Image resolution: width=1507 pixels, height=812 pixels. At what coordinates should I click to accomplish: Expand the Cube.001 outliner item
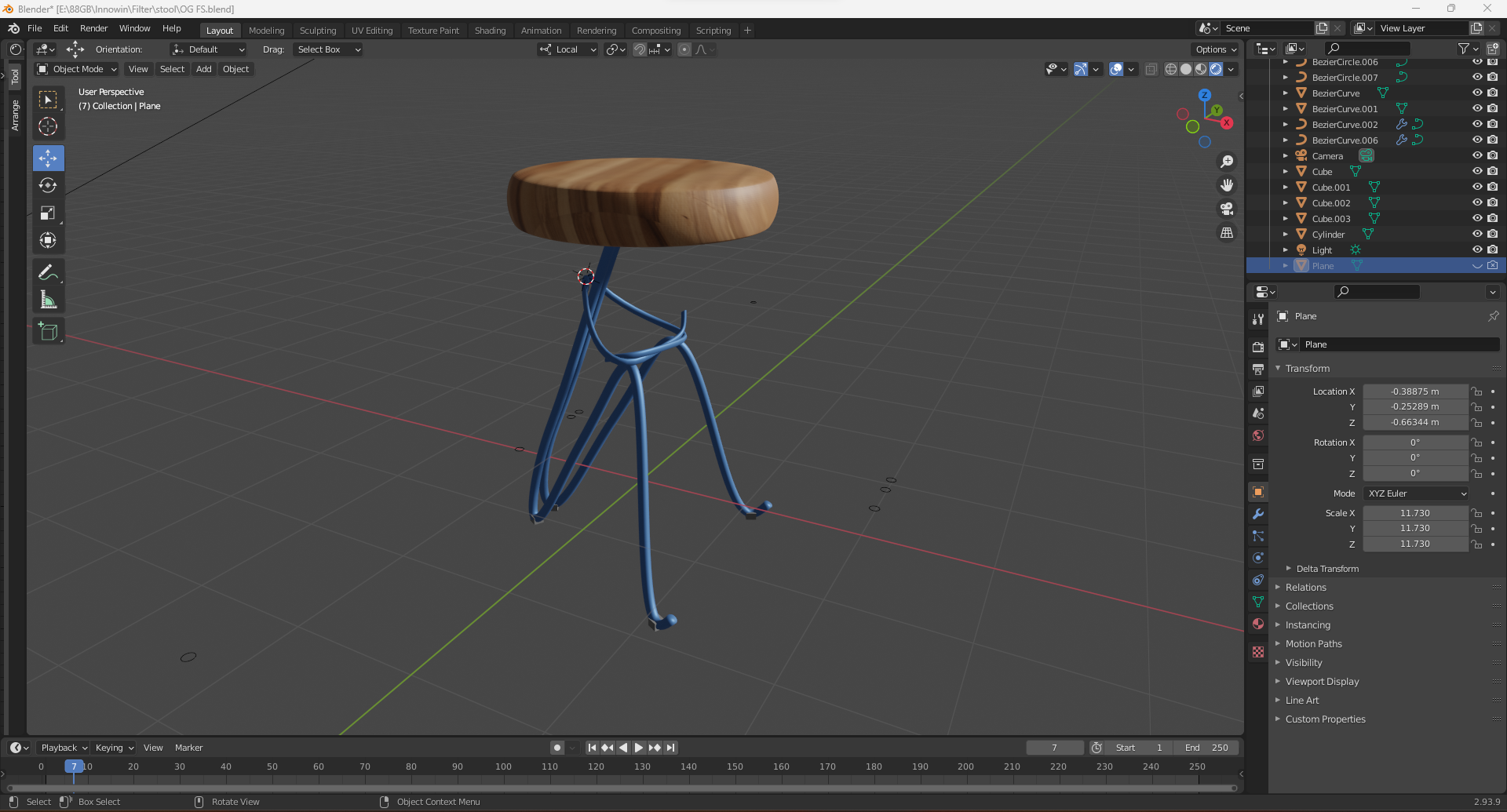pyautogui.click(x=1285, y=187)
